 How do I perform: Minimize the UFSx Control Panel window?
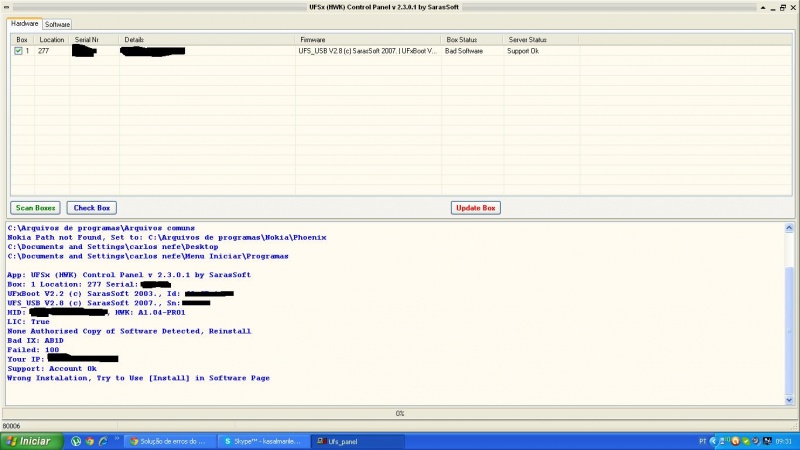773,8
